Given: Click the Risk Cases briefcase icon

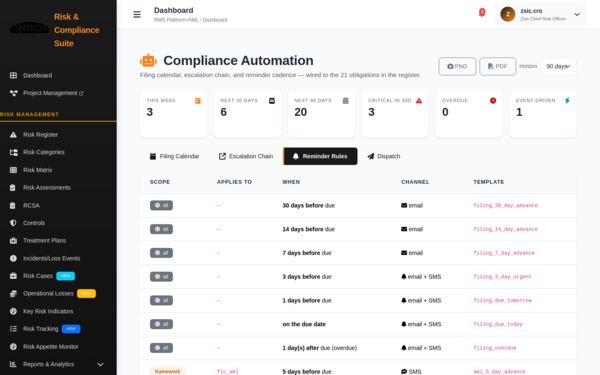Looking at the screenshot, I should tap(13, 276).
